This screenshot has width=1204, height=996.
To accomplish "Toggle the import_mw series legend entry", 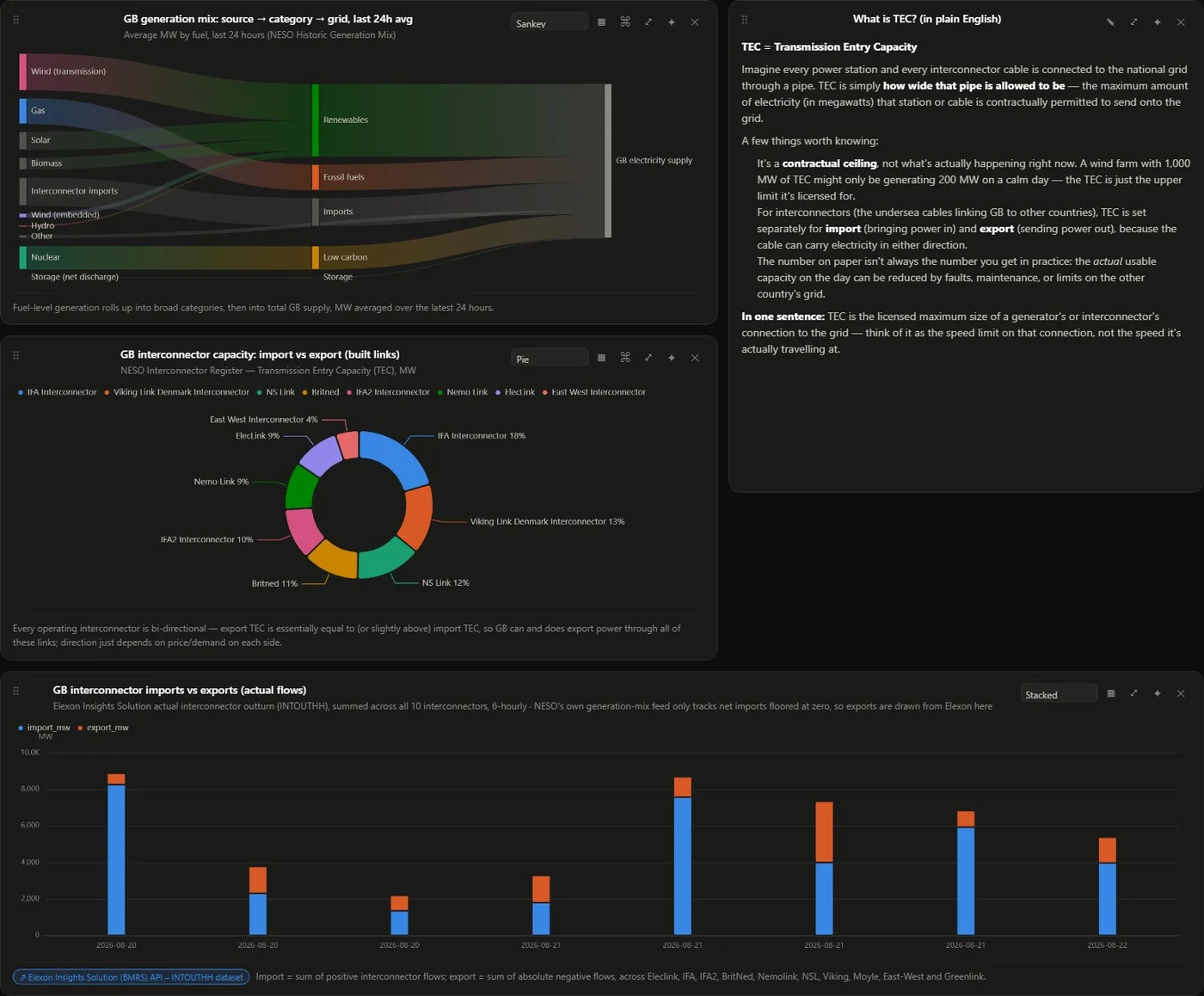I will 44,728.
